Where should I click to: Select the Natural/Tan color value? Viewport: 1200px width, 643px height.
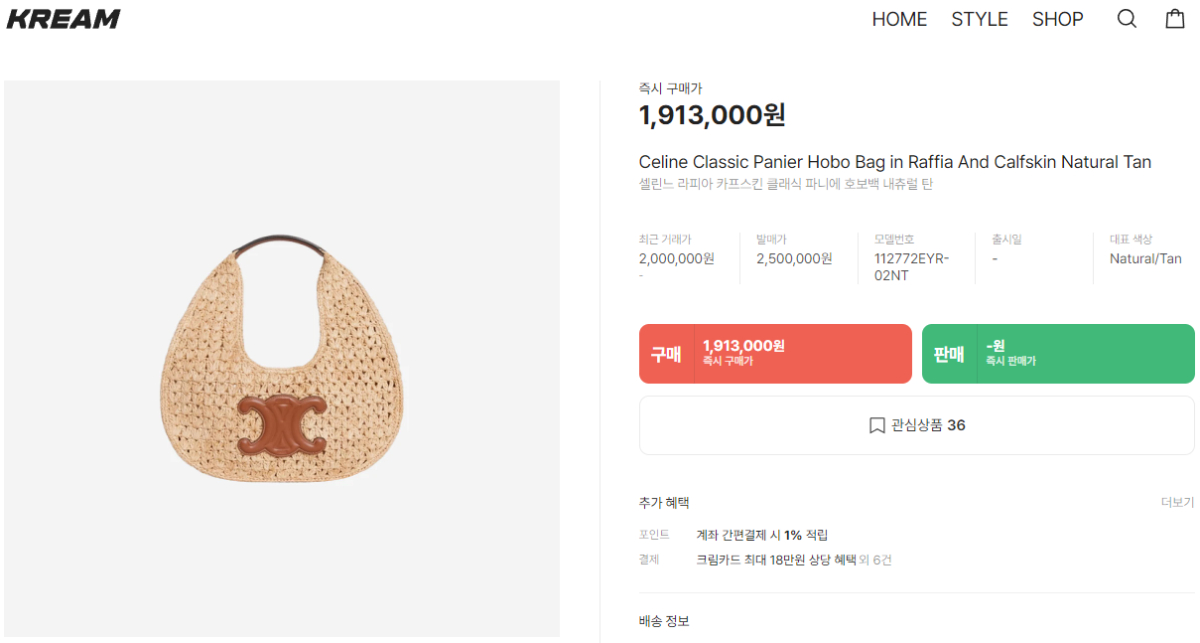point(1145,259)
